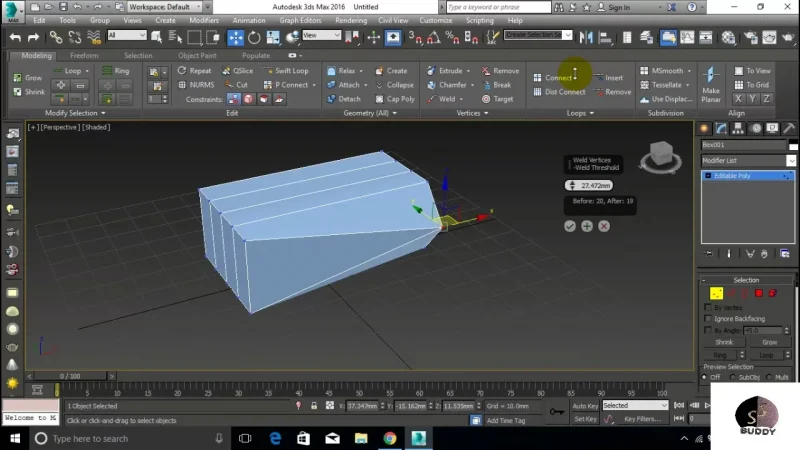Select Vertex sub-object level icon

(x=717, y=293)
